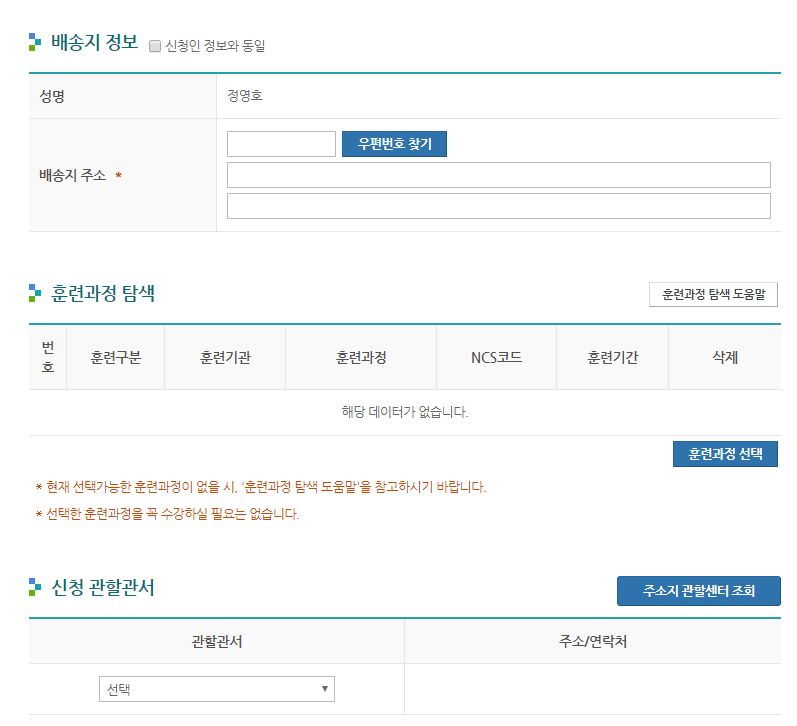Open 훈련과정 탐색 도움말 button
Screen dimensions: 797x726
coord(713,294)
